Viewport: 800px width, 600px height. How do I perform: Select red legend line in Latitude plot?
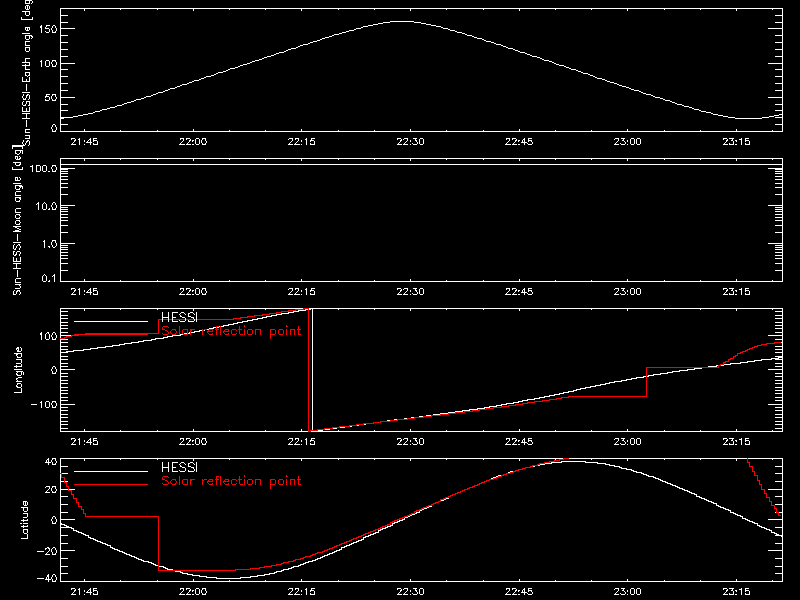tap(111, 485)
